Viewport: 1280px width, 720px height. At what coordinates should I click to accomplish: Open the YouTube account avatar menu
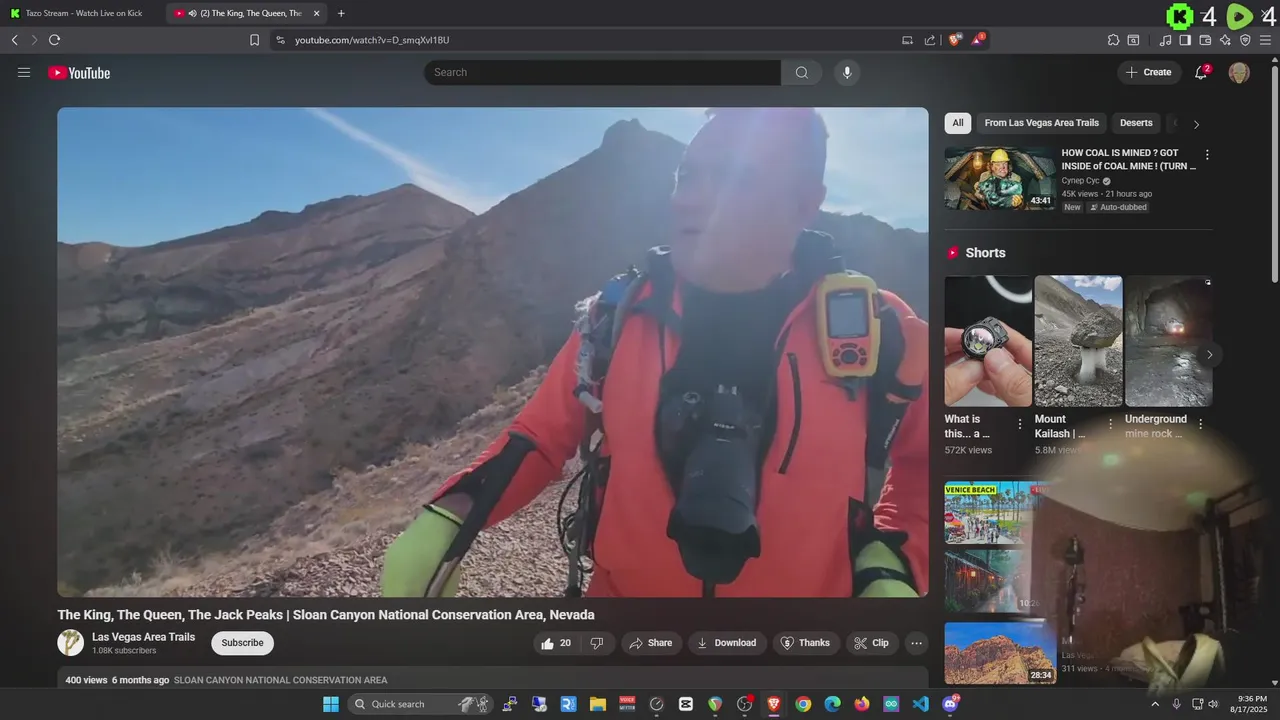coord(1239,72)
